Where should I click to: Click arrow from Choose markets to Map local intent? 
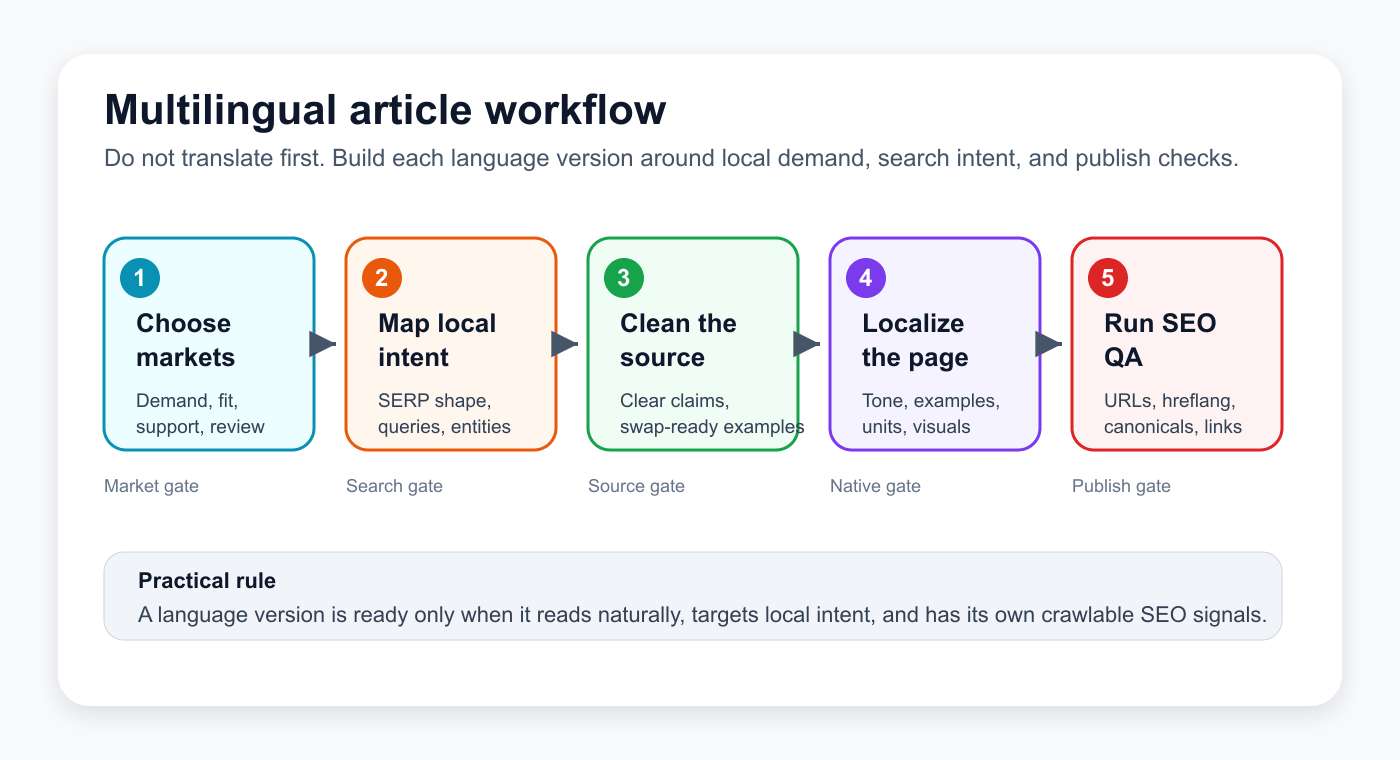click(x=323, y=344)
